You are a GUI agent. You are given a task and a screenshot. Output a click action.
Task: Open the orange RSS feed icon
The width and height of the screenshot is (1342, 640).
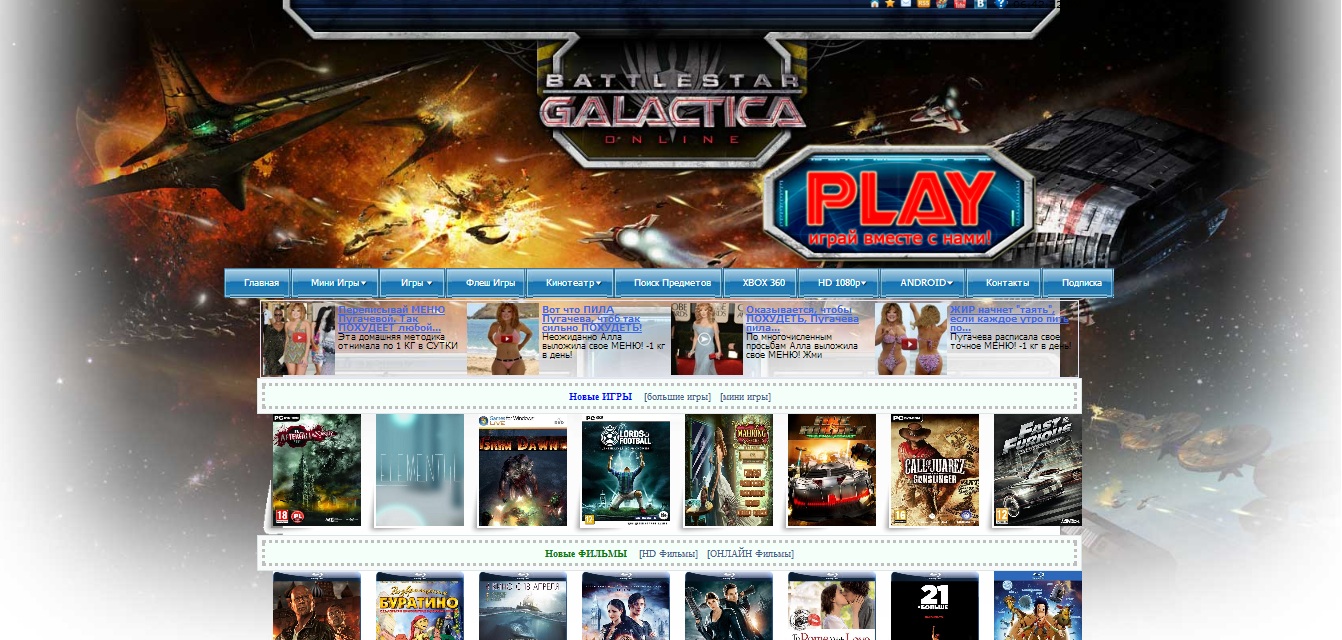tap(924, 4)
